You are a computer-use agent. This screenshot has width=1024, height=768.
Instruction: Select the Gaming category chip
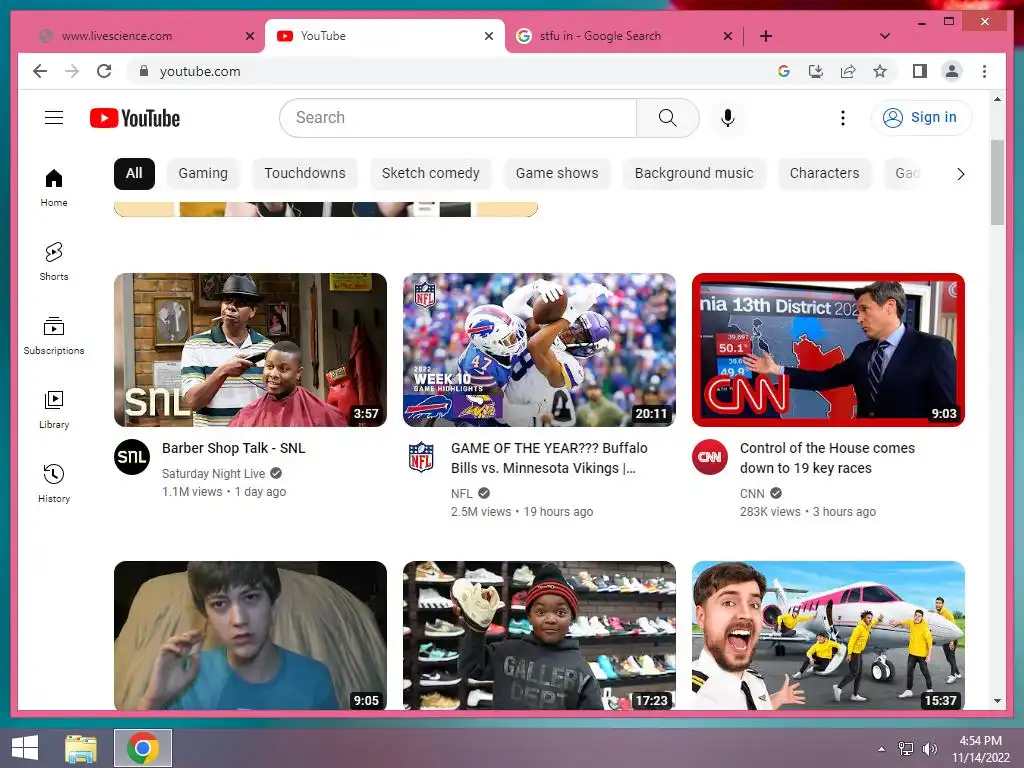tap(203, 174)
